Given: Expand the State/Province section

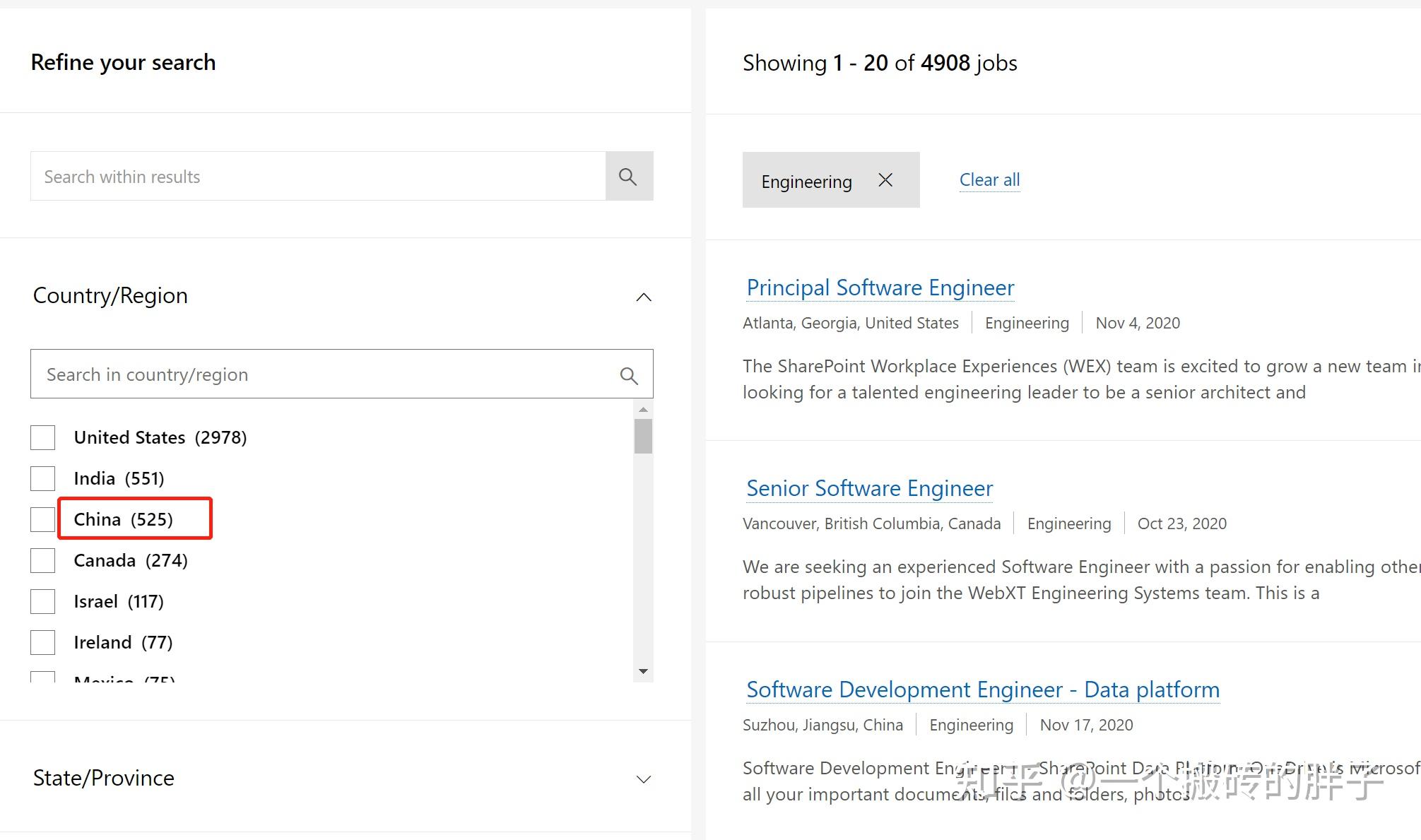Looking at the screenshot, I should point(643,779).
